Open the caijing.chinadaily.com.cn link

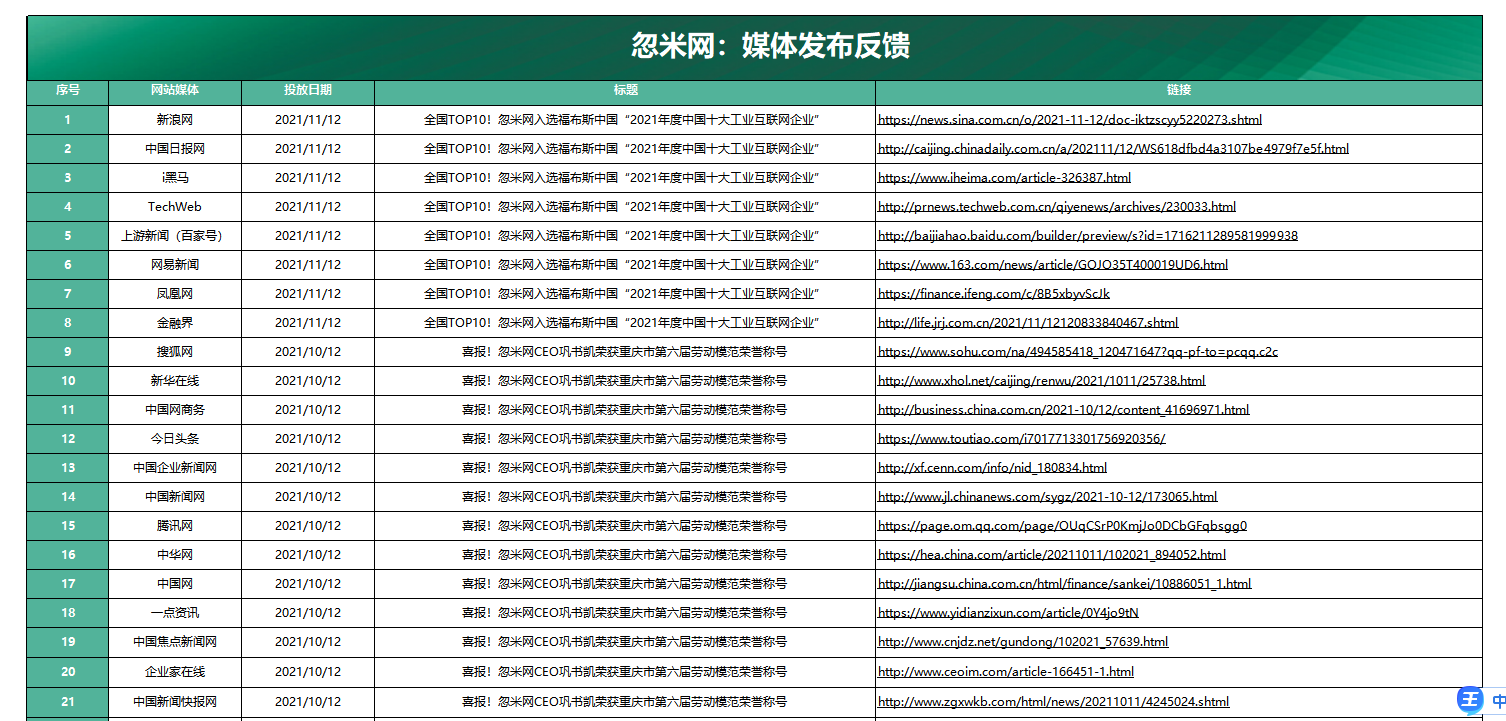1112,149
